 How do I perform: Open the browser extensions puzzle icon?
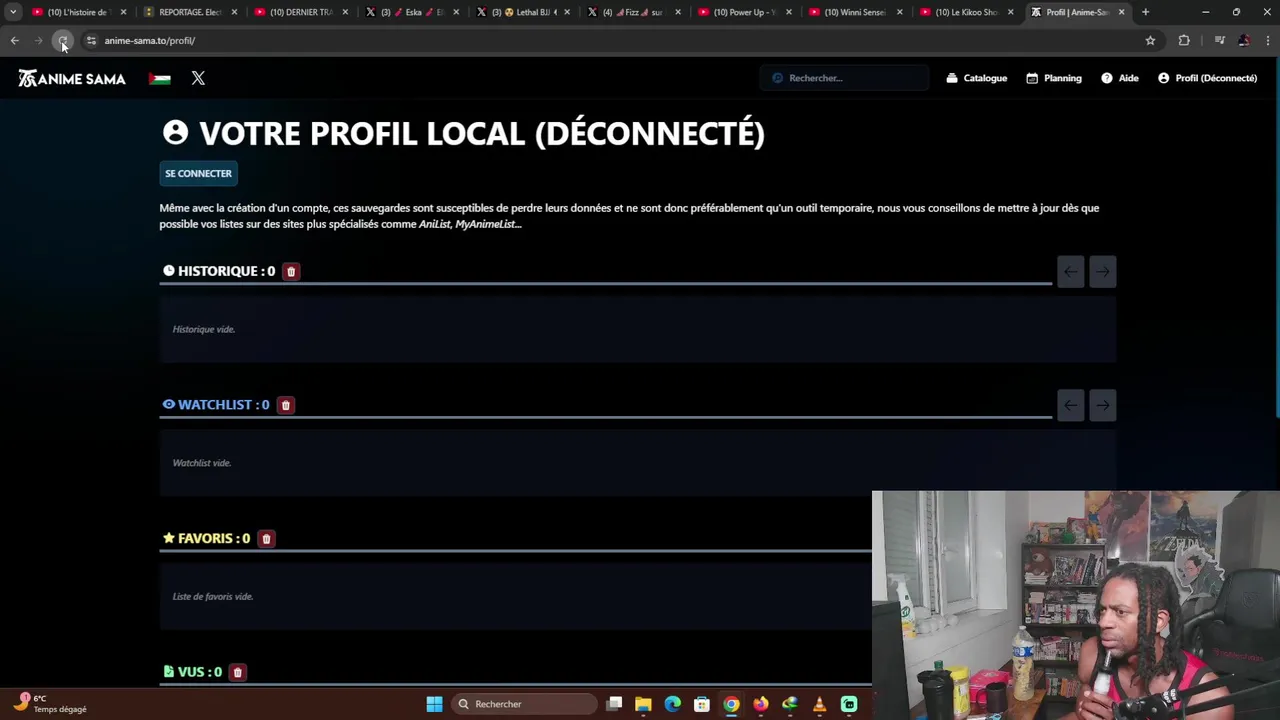click(1184, 41)
